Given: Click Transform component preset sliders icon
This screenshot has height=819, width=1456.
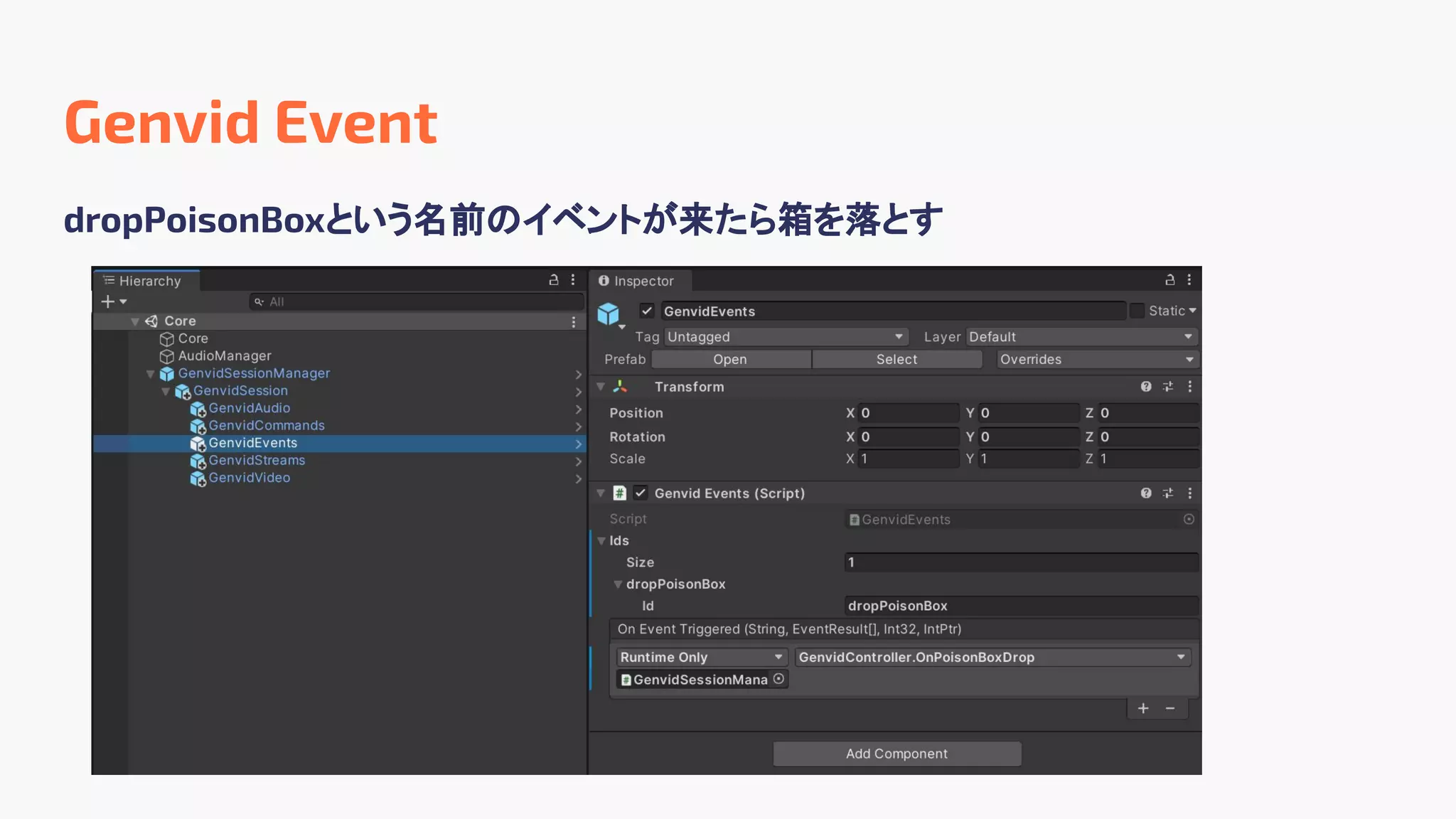Looking at the screenshot, I should click(x=1168, y=387).
